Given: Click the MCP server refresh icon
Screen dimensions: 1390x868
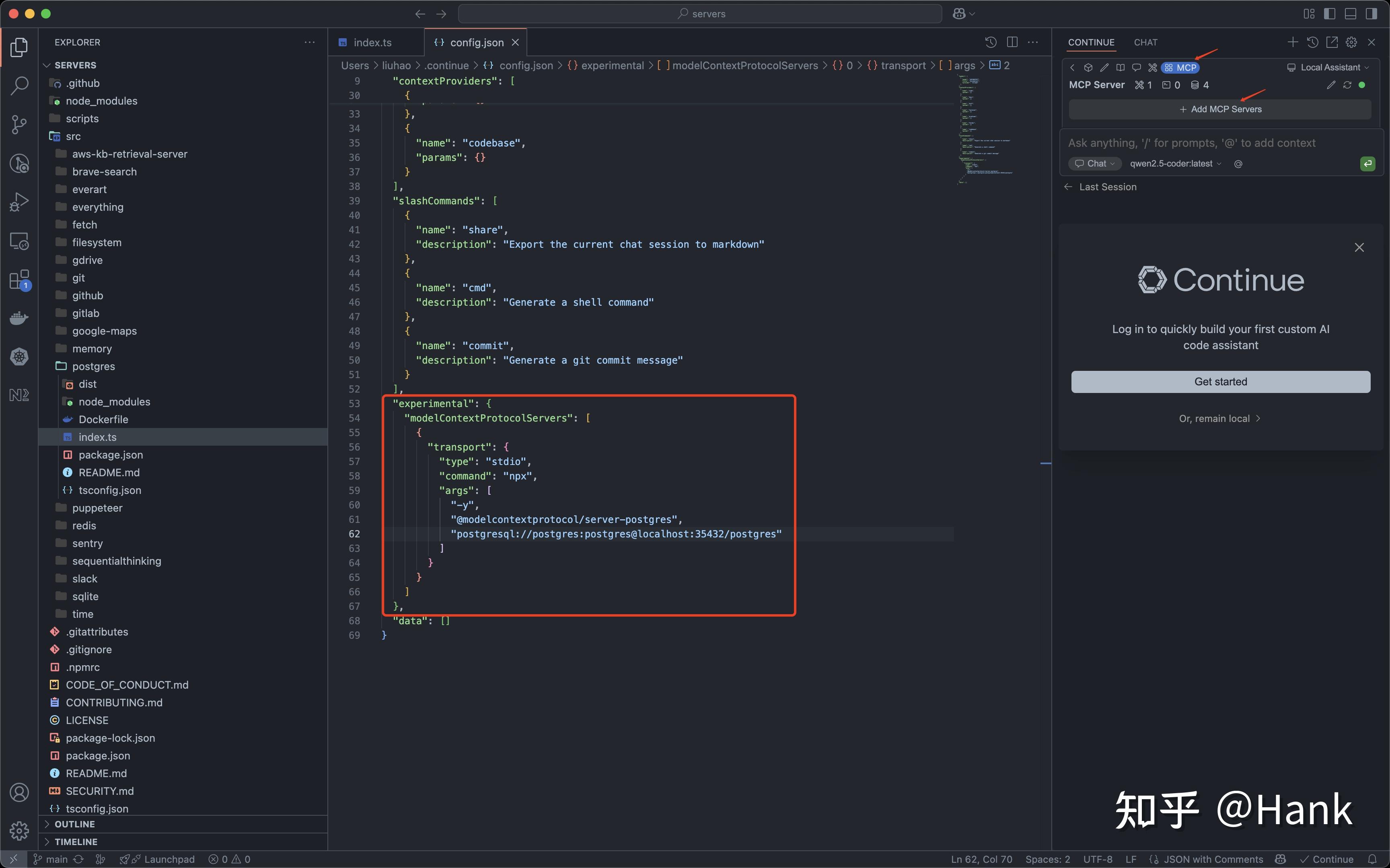Looking at the screenshot, I should pos(1347,85).
